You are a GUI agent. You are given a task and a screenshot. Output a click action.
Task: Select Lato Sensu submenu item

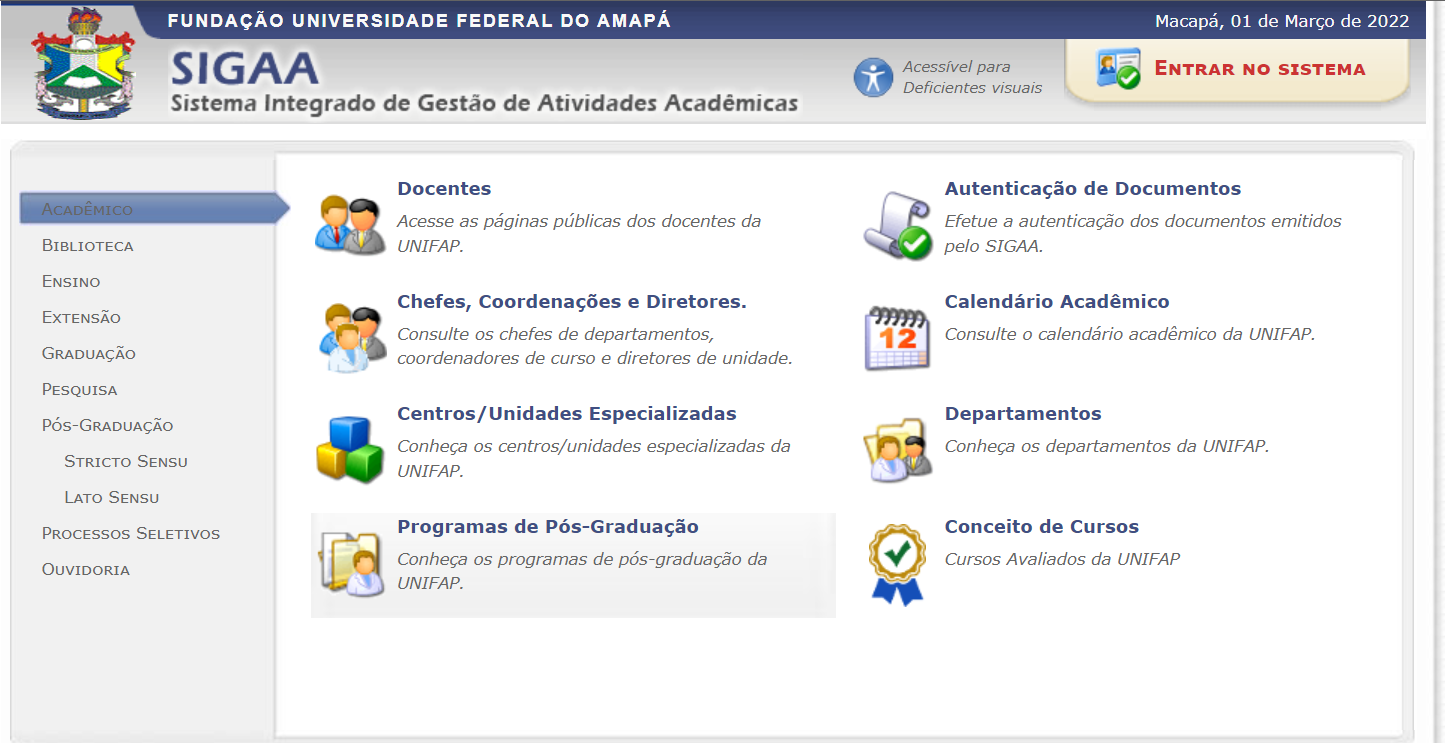click(x=112, y=498)
